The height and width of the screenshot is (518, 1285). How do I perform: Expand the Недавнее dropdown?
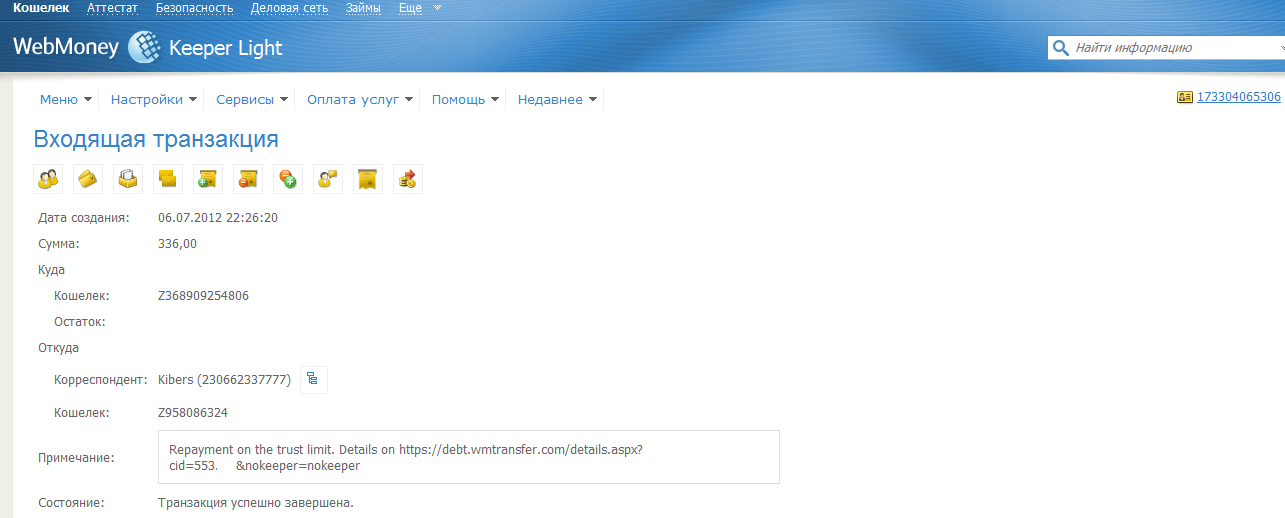click(557, 99)
